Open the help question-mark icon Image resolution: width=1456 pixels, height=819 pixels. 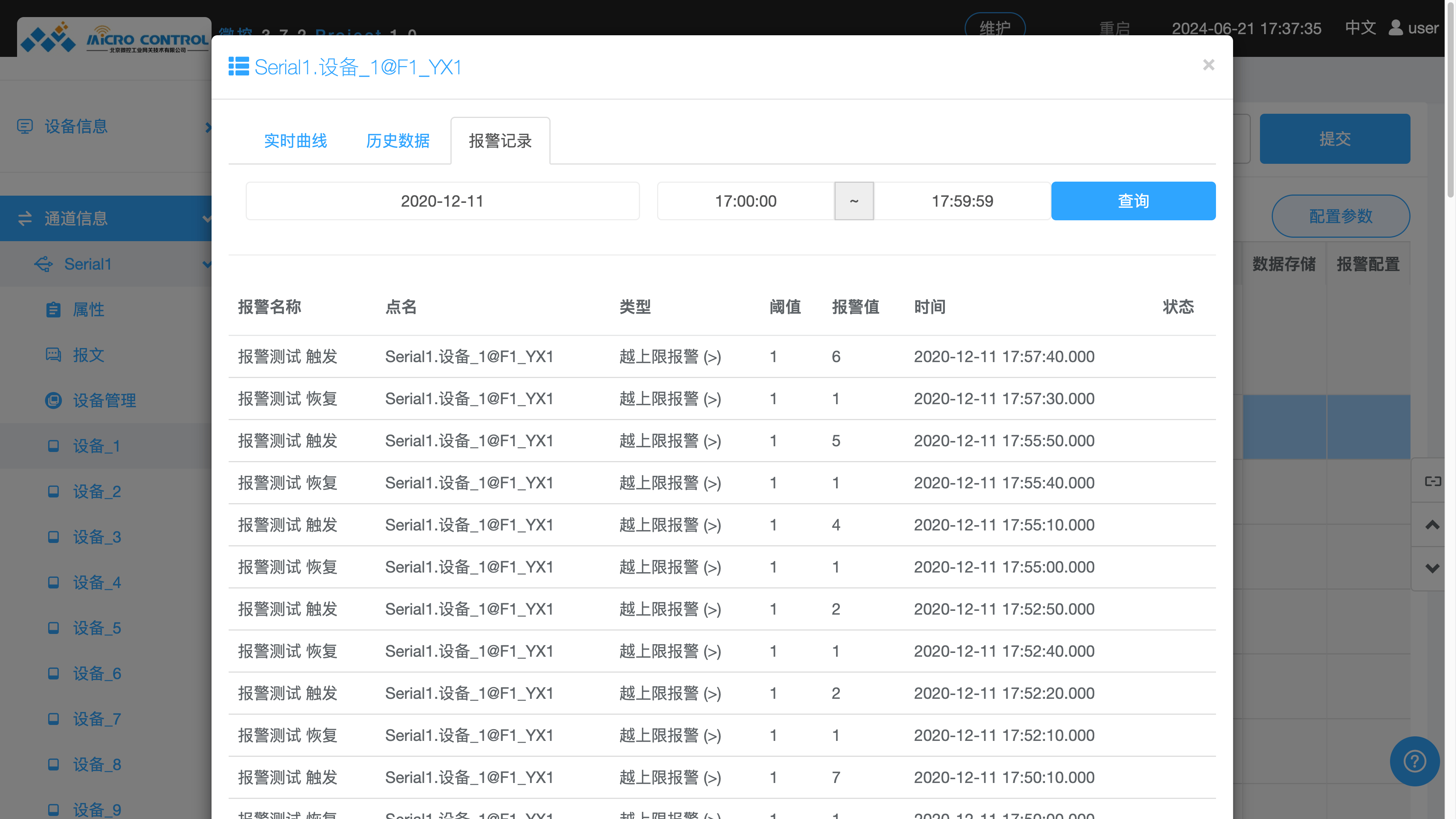pyautogui.click(x=1415, y=761)
